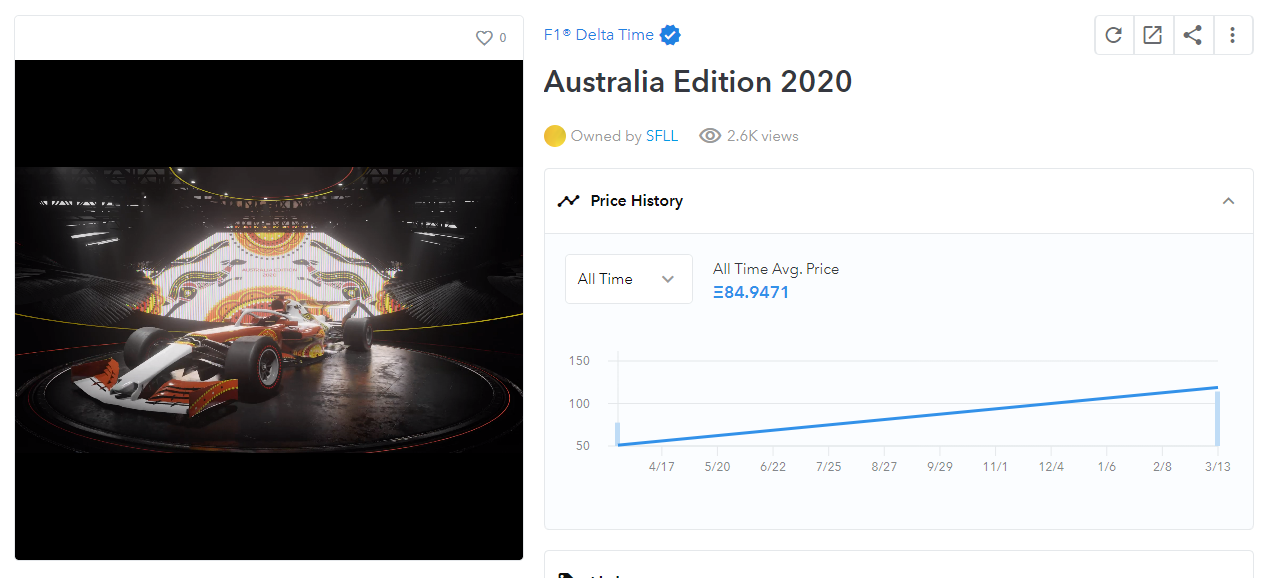This screenshot has width=1267, height=578.
Task: Click the leftmost volume bar on chart
Action: (618, 434)
